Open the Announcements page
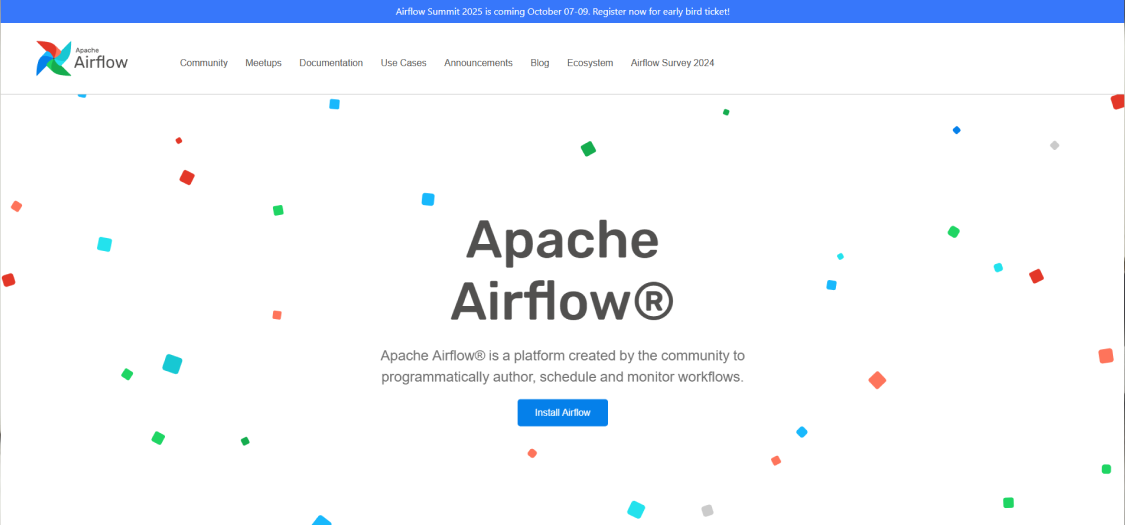The width and height of the screenshot is (1125, 525). [x=478, y=63]
